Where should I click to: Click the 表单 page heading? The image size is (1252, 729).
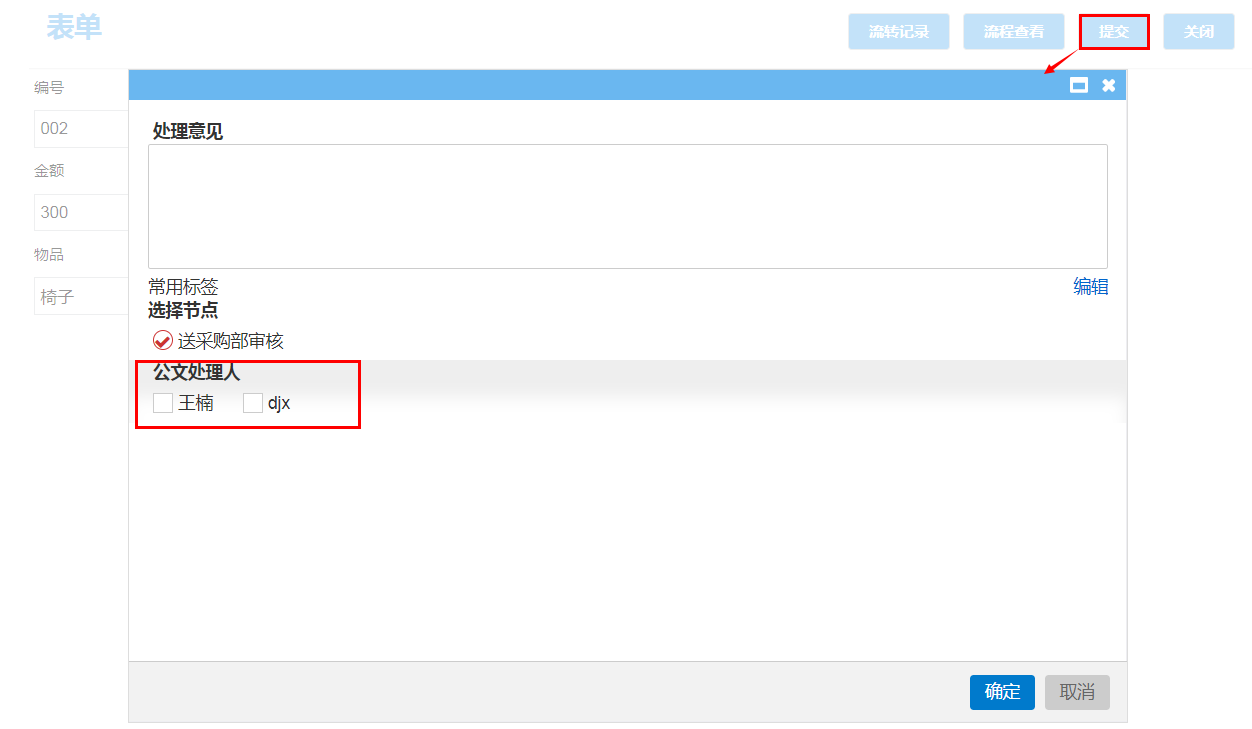74,28
